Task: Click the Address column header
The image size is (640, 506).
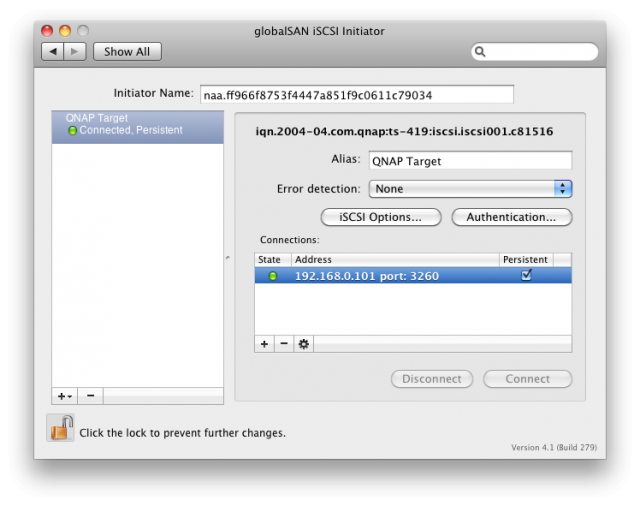Action: (x=395, y=260)
